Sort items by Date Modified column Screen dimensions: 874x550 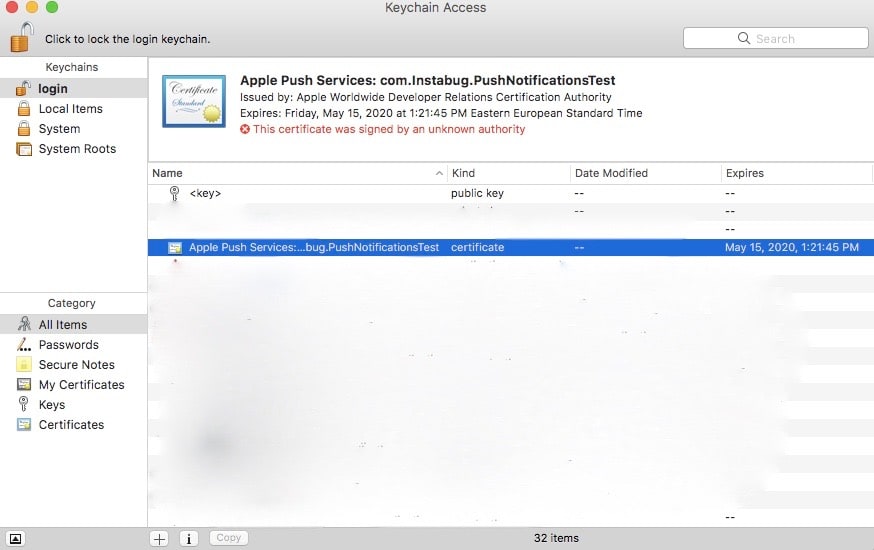point(645,173)
